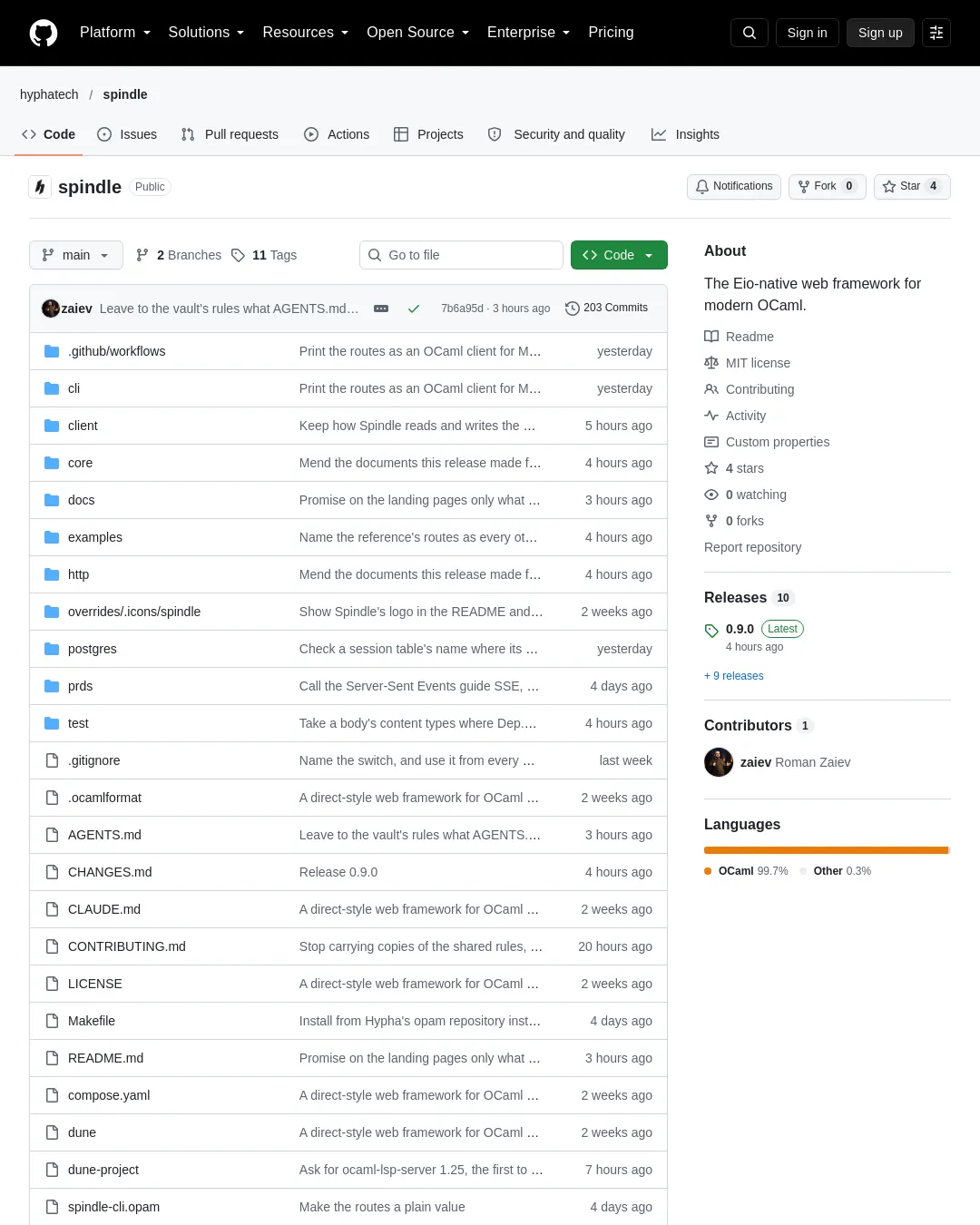Open the Enterprise dropdown
This screenshot has width=980, height=1225.
(529, 33)
